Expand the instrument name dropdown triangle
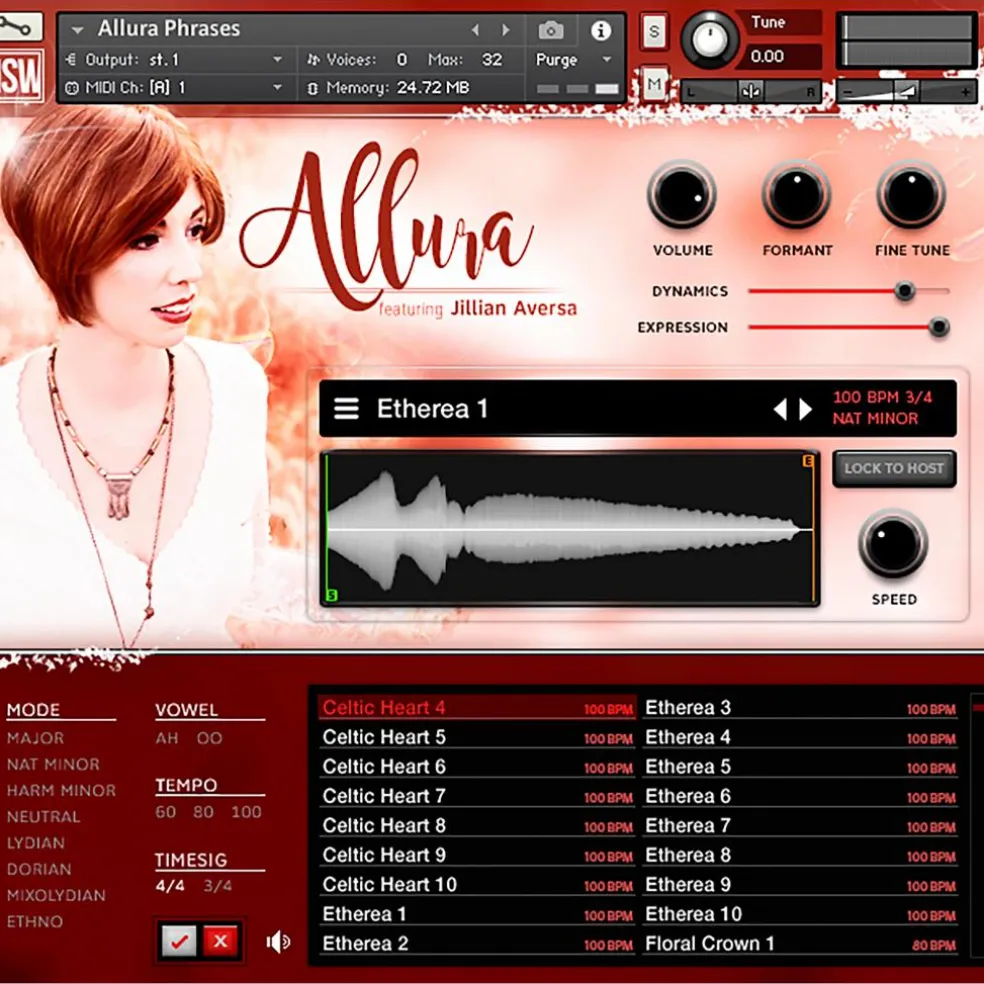This screenshot has height=984, width=984. (78, 29)
